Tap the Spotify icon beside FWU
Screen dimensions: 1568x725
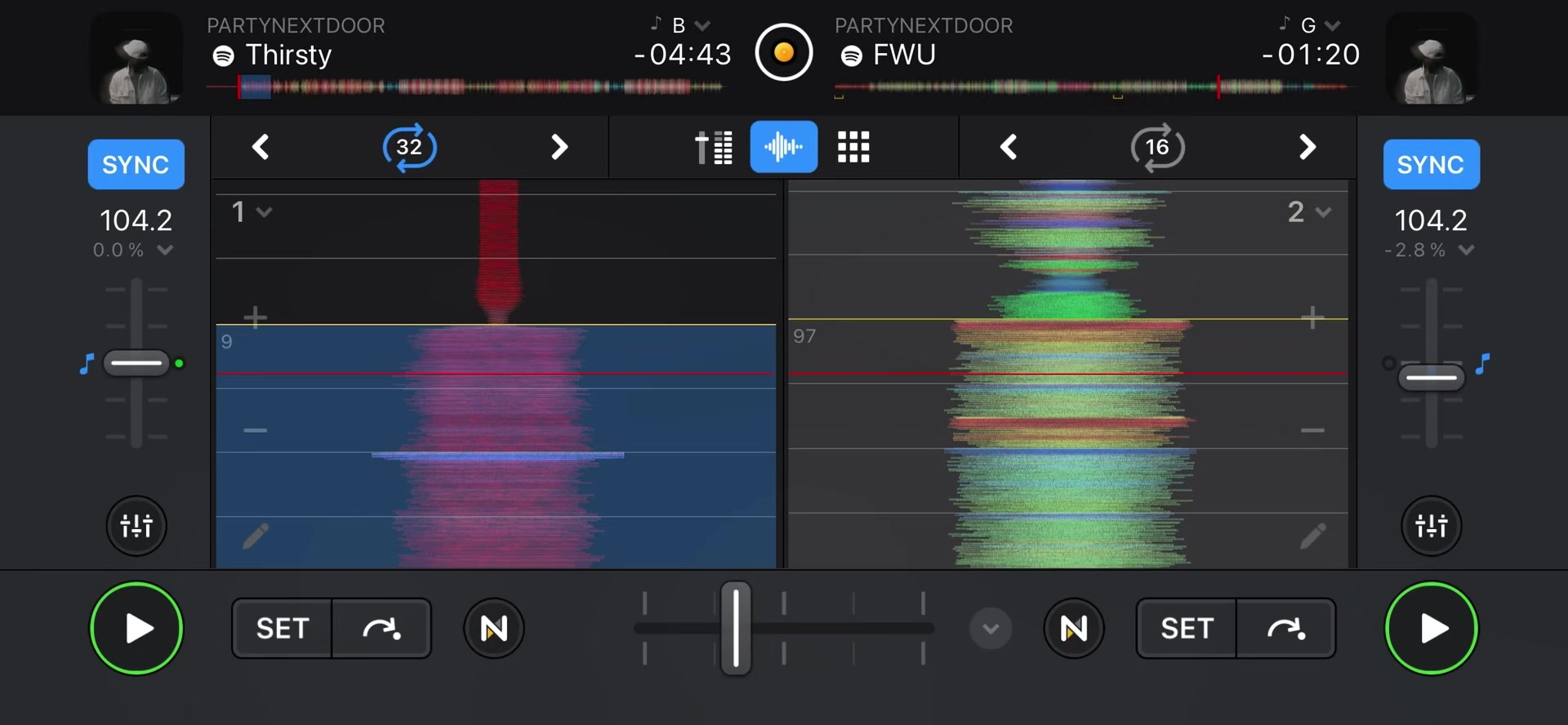click(x=851, y=56)
